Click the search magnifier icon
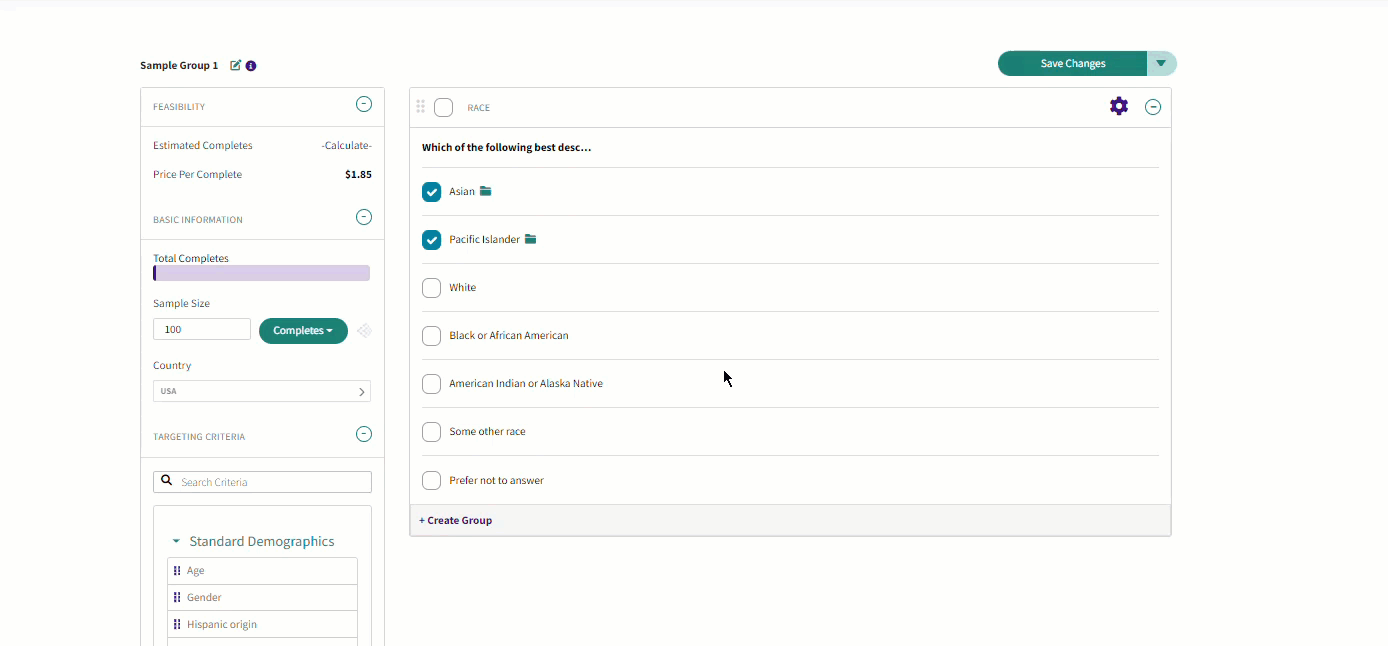 pyautogui.click(x=167, y=481)
